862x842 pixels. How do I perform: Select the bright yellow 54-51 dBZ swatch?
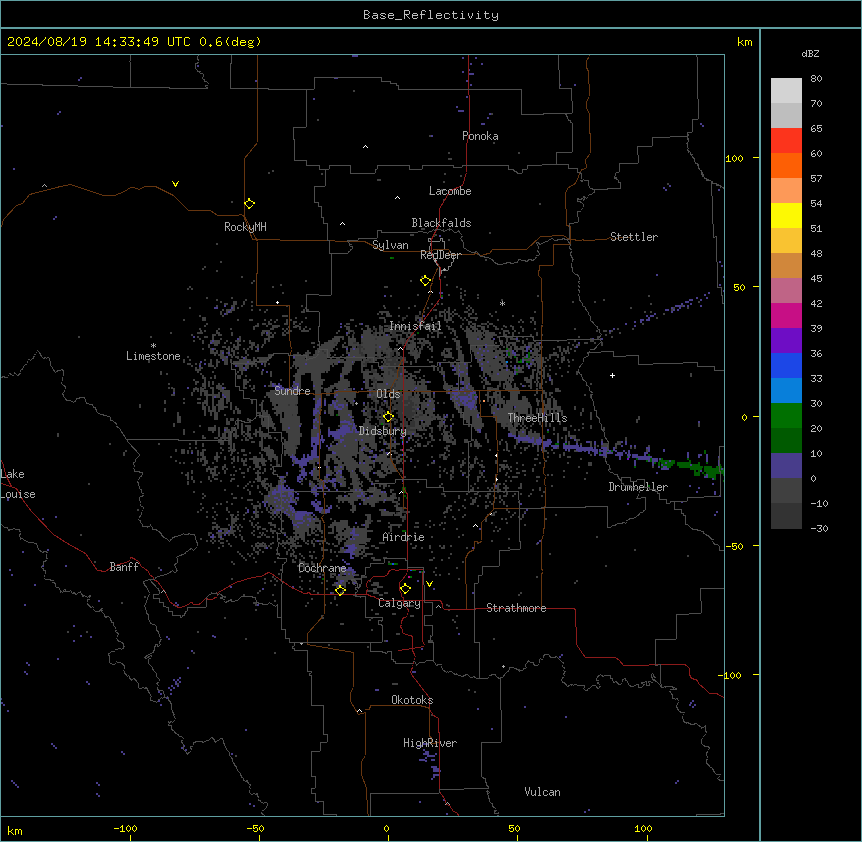tap(786, 215)
